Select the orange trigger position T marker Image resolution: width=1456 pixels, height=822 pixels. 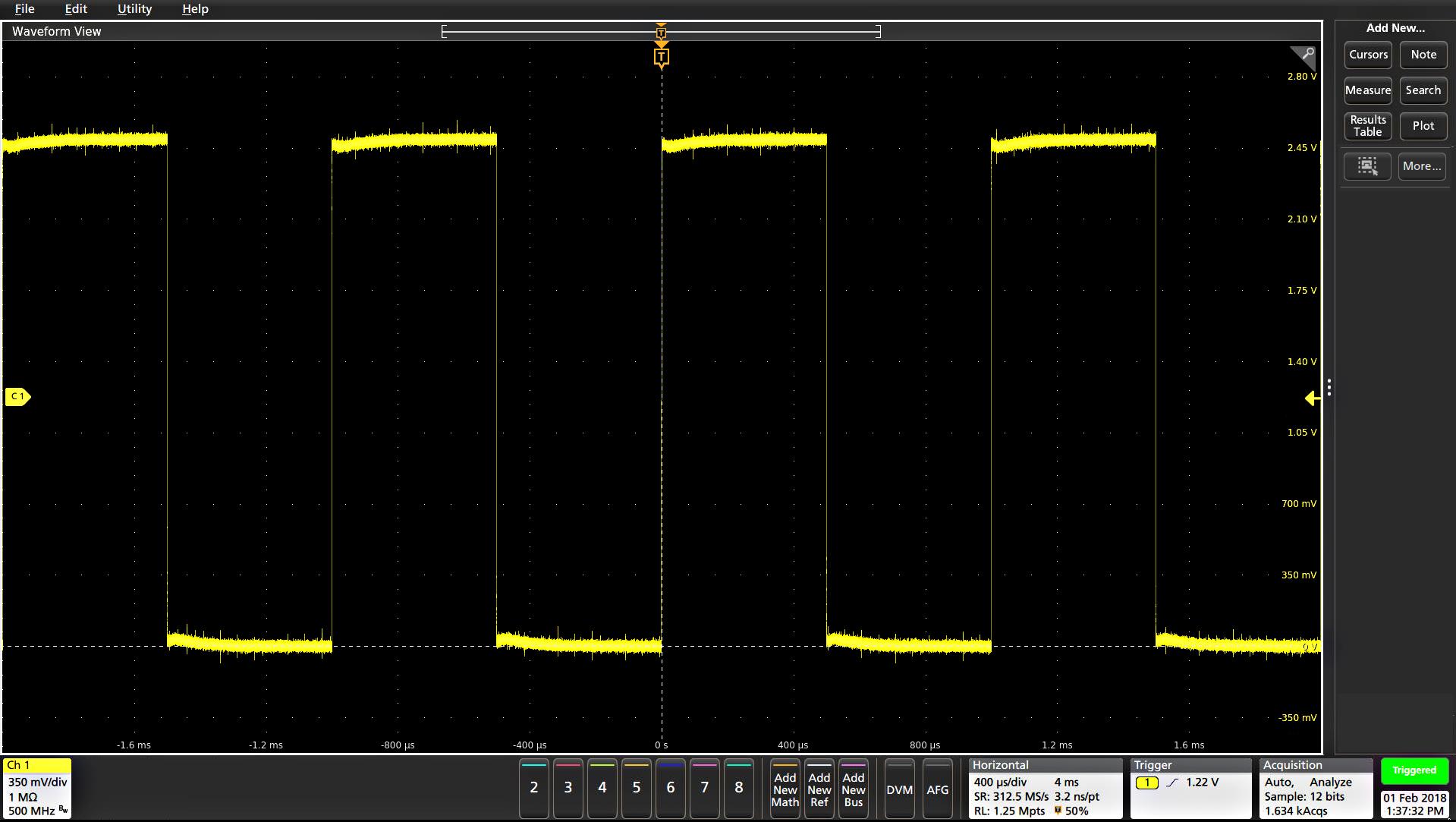tap(661, 58)
